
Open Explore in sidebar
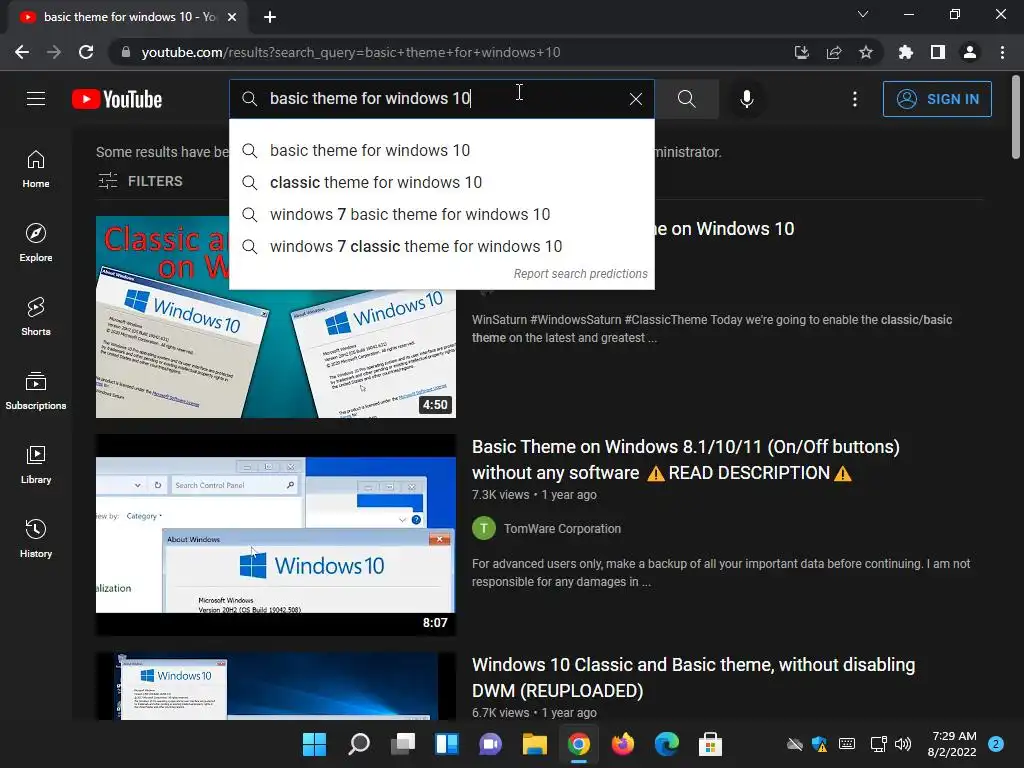[x=36, y=243]
